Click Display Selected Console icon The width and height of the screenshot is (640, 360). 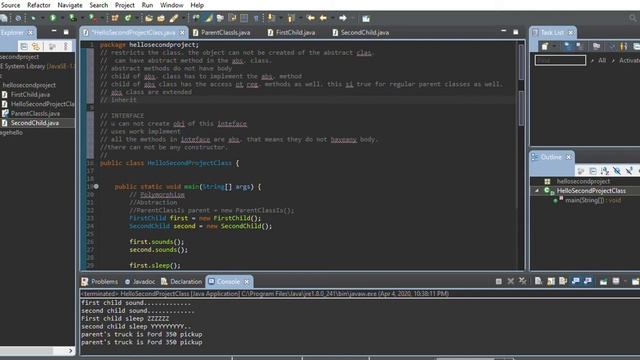click(616, 281)
